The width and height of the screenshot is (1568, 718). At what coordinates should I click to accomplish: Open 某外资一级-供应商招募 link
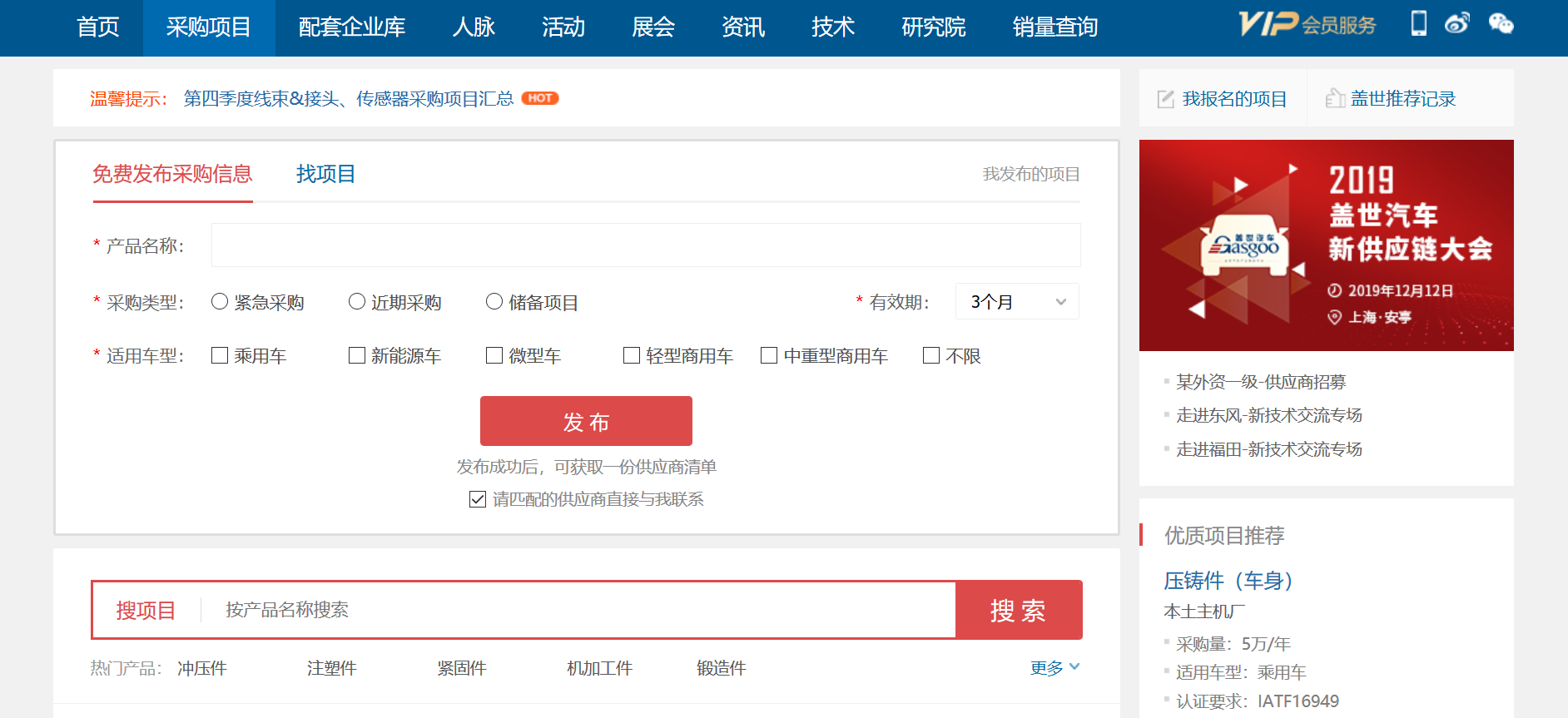point(1261,382)
